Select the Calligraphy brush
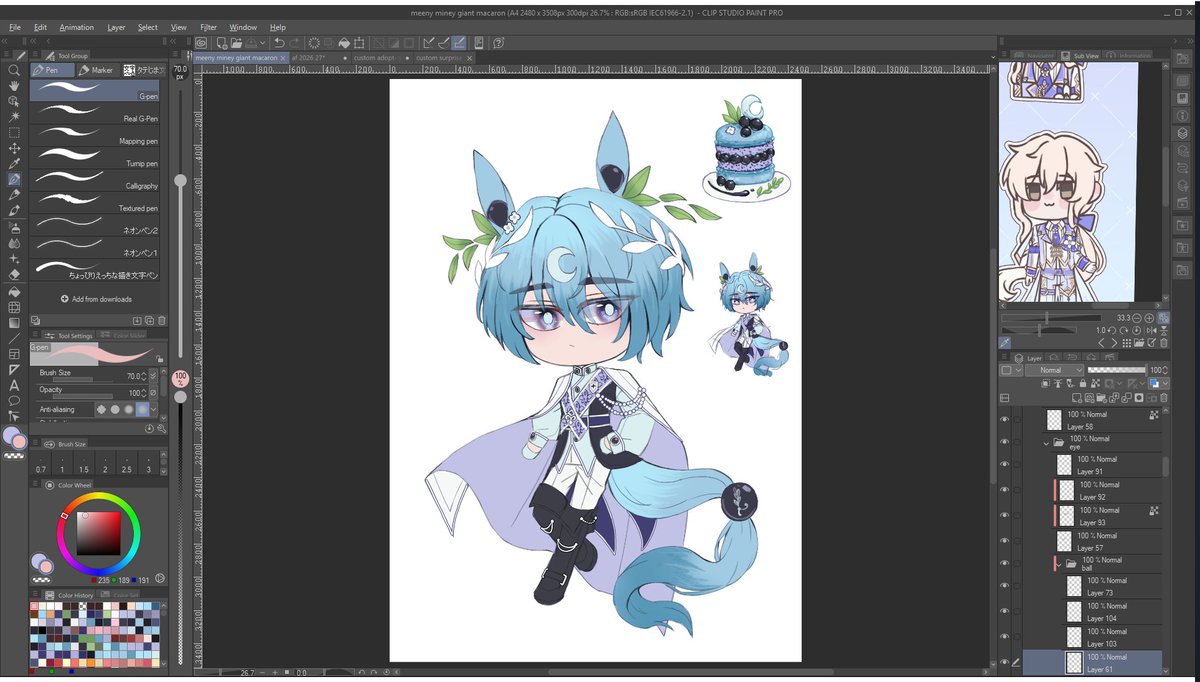Screen dimensions: 1200x682 pyautogui.click(x=94, y=180)
